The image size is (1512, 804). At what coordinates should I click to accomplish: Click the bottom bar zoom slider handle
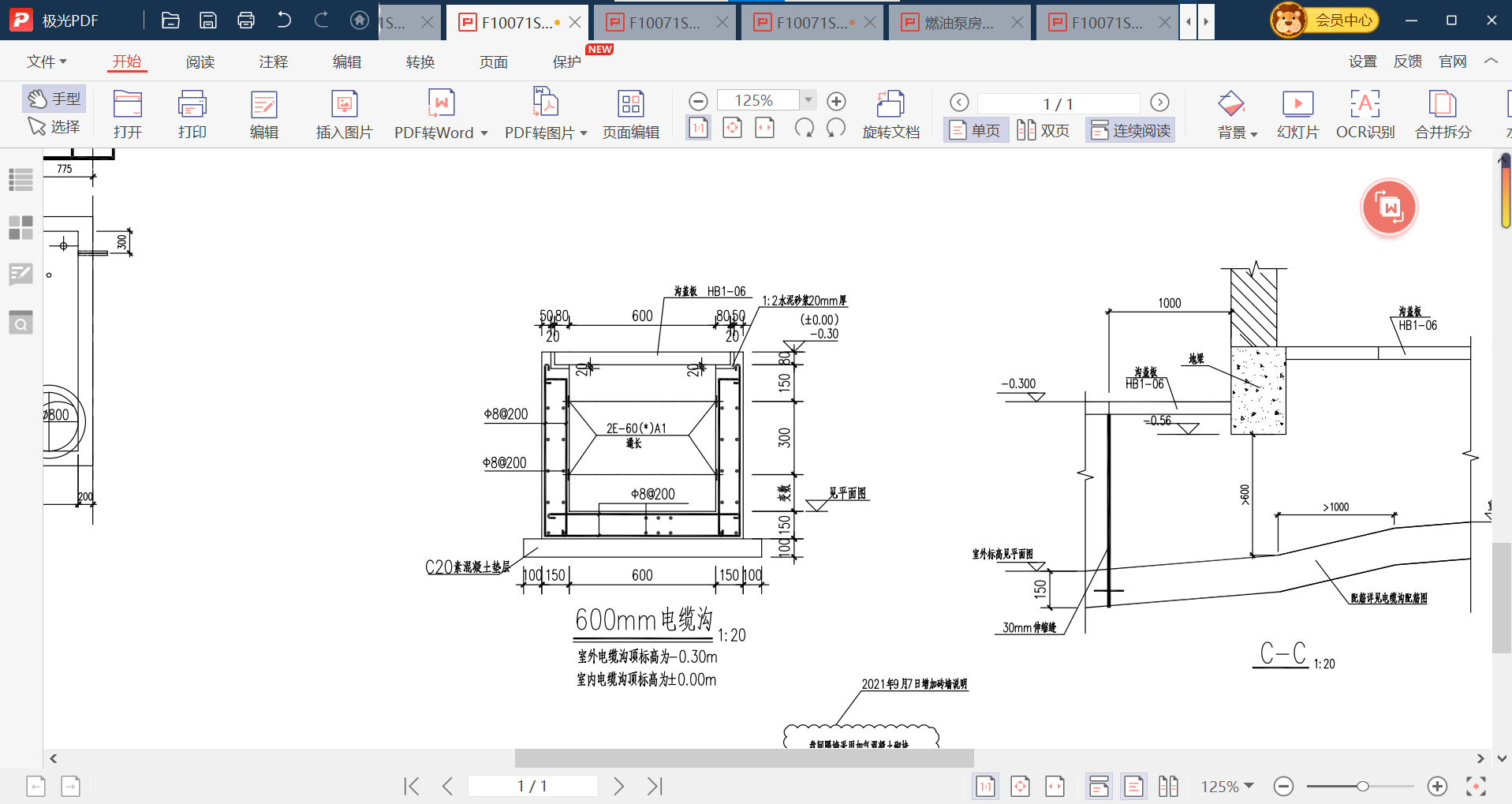(x=1362, y=786)
